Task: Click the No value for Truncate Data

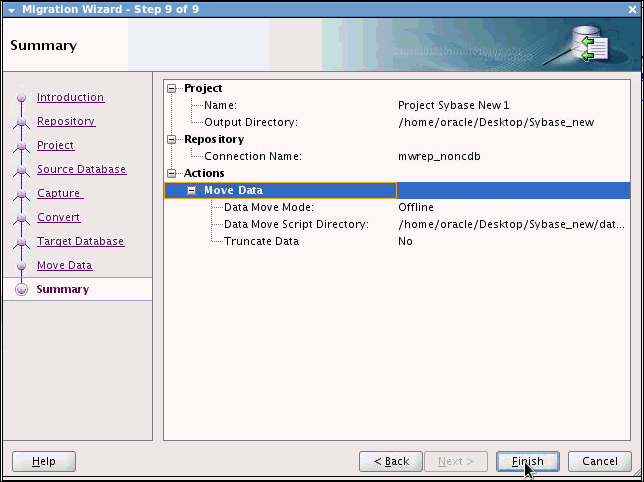Action: tap(405, 241)
